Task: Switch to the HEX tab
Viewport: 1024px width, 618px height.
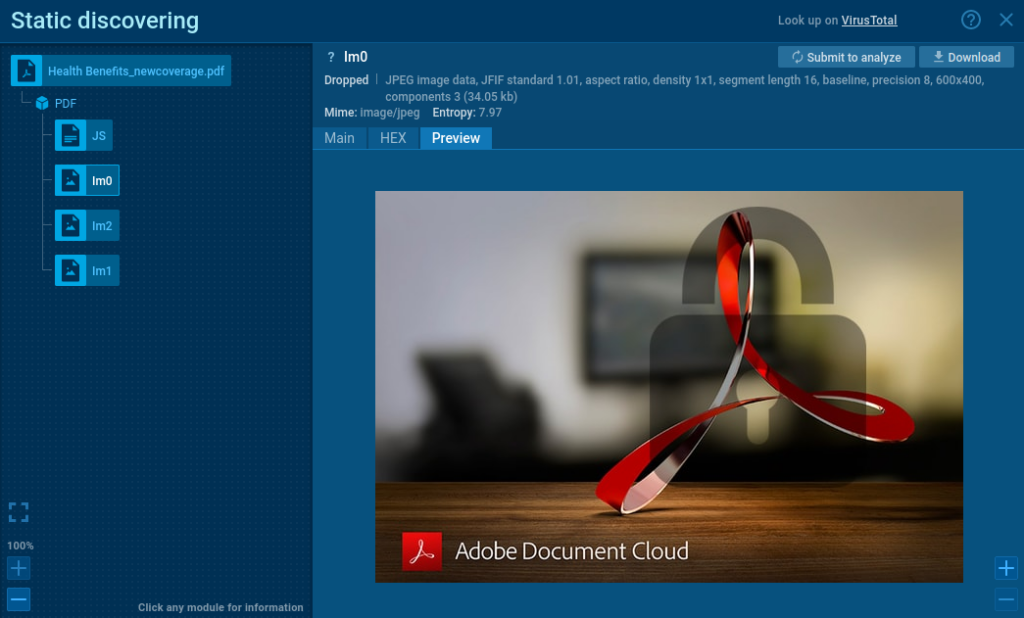Action: click(x=393, y=138)
